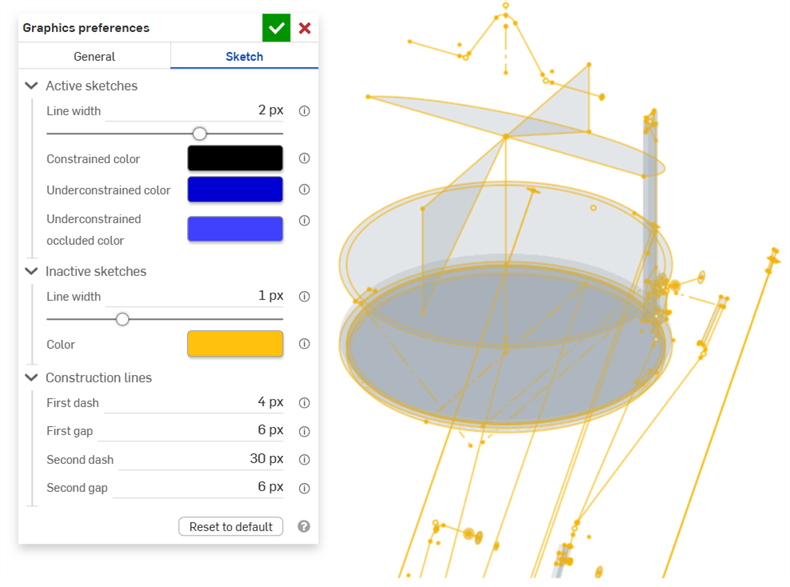This screenshot has width=790, height=587.
Task: Collapse the Active sketches section
Action: [31, 86]
